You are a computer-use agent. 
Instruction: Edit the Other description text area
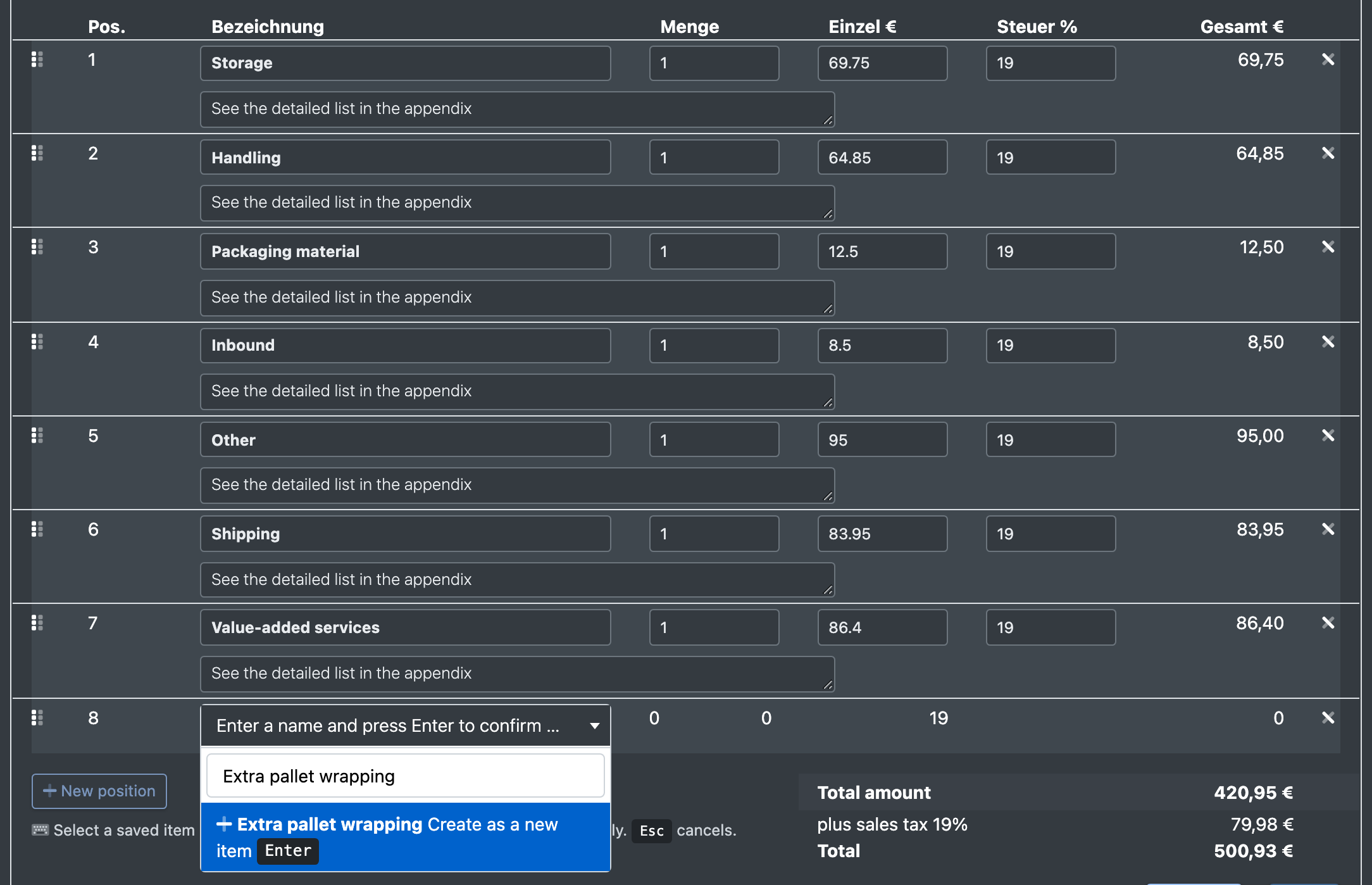pyautogui.click(x=518, y=485)
